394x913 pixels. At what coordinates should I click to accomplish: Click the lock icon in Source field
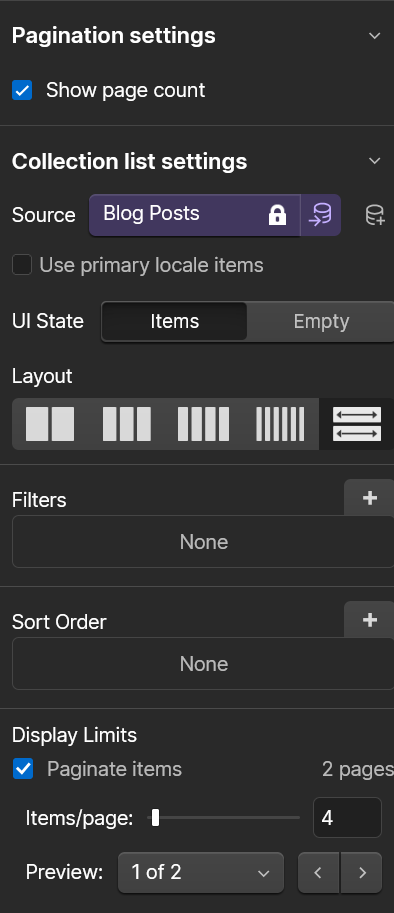point(277,215)
